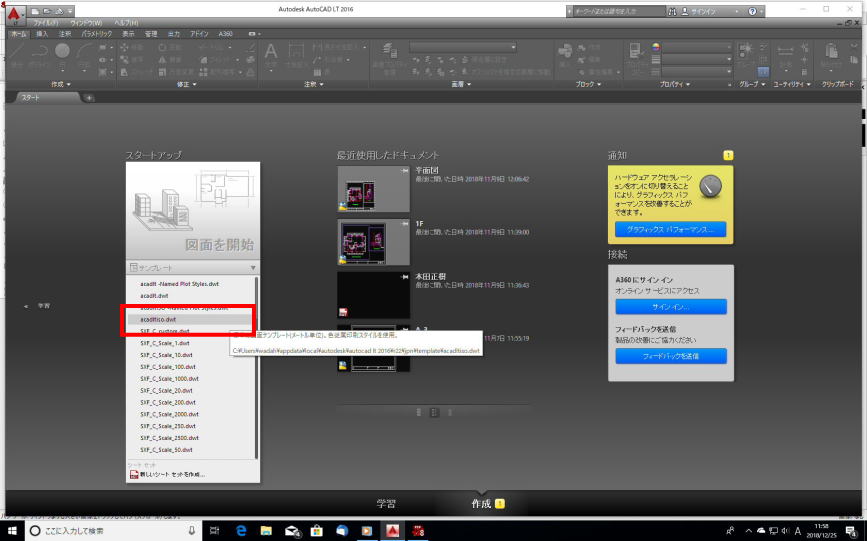Open the ファイル(F) menu
Viewport: 867px width, 541px height.
tap(46, 23)
